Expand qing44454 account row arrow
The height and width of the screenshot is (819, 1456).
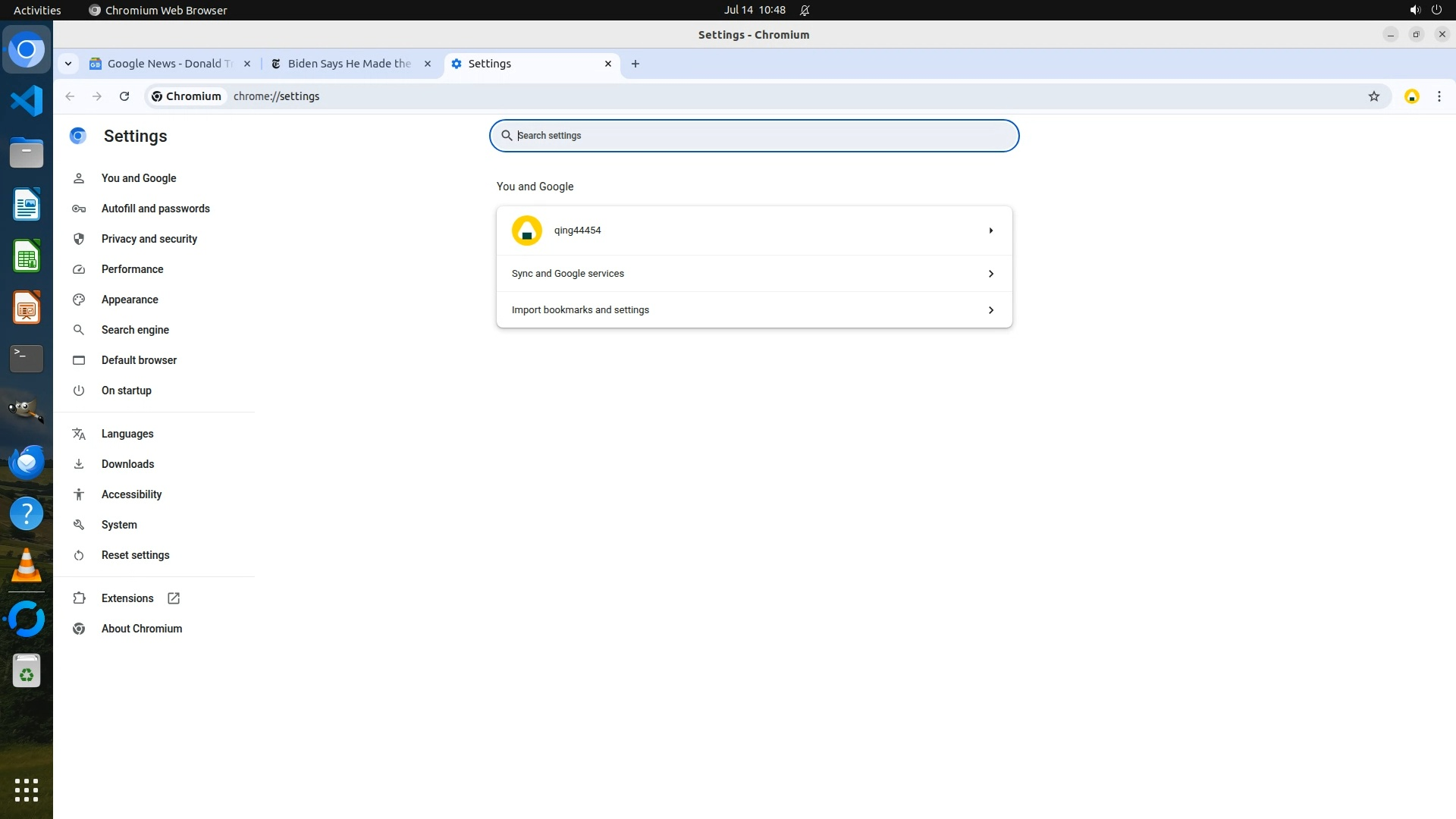tap(990, 231)
